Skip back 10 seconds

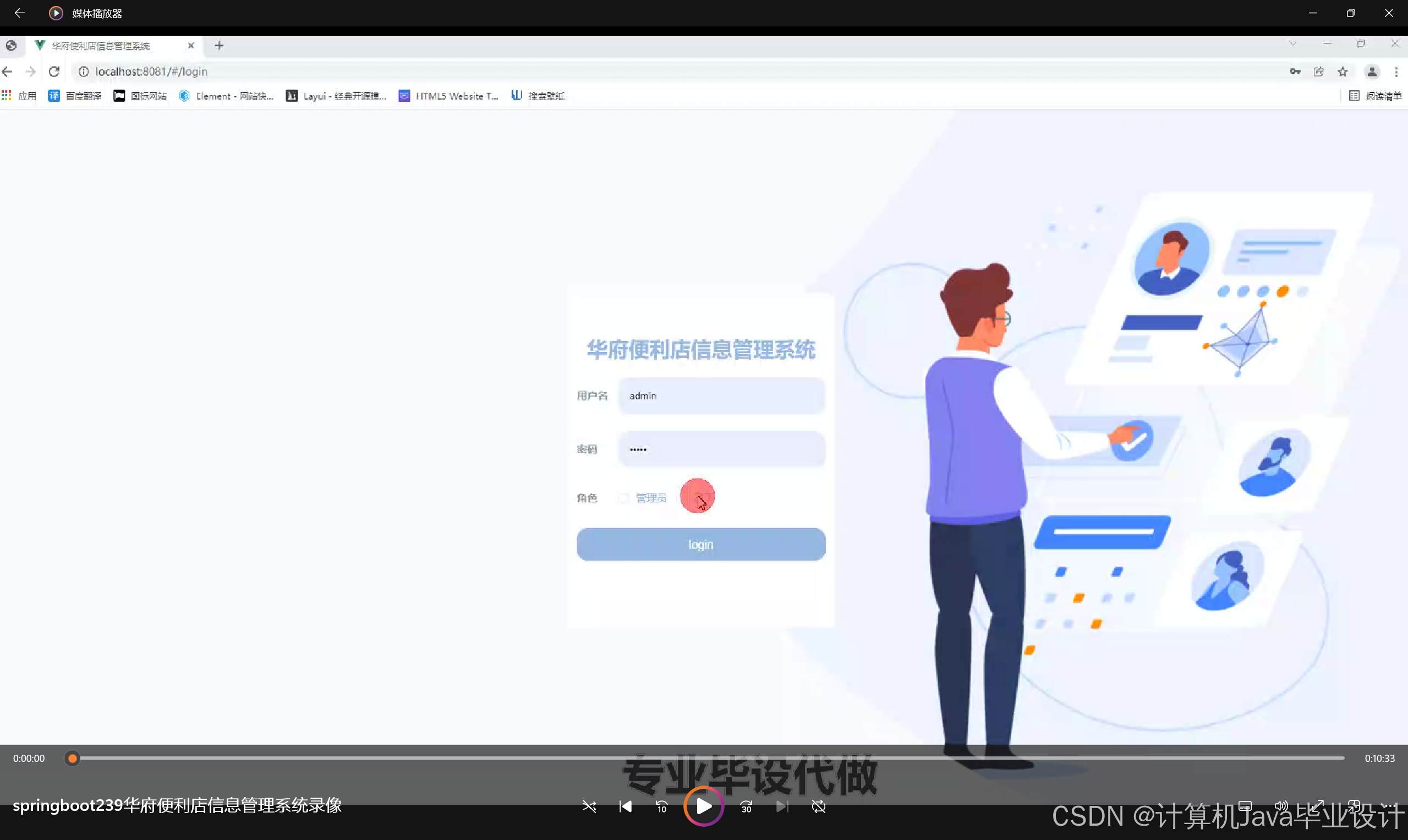coord(661,806)
